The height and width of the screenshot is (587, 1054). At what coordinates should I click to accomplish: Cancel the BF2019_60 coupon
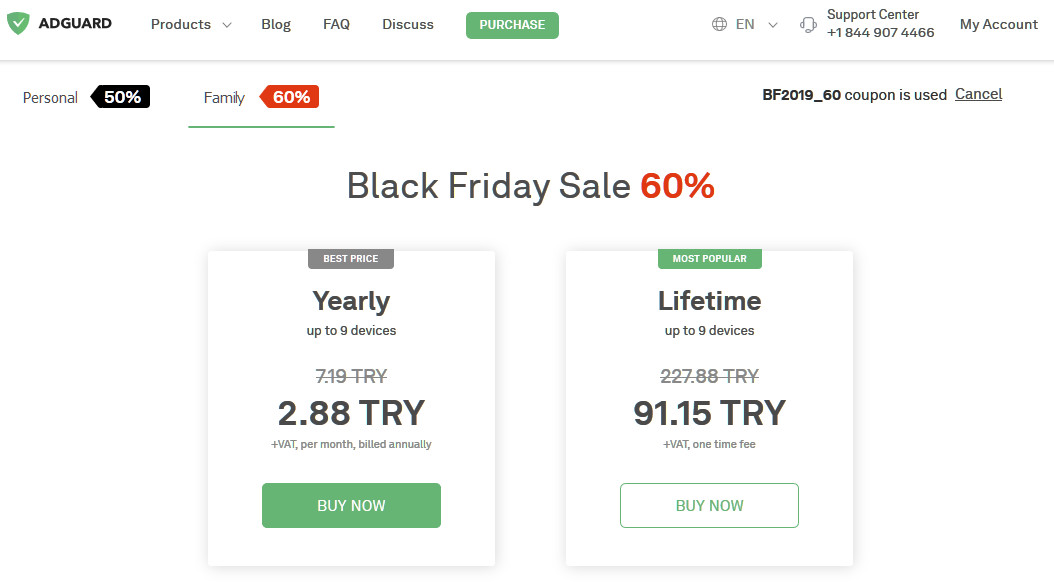click(978, 94)
